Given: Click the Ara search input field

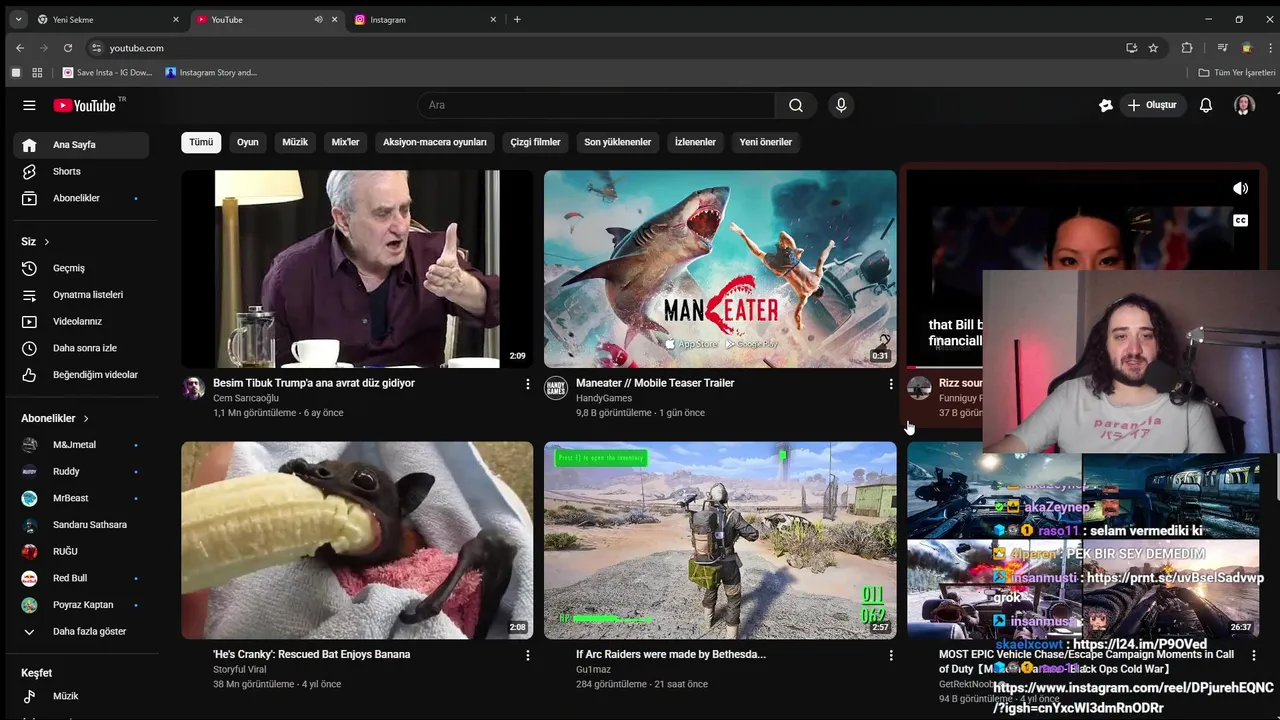Looking at the screenshot, I should pos(596,105).
